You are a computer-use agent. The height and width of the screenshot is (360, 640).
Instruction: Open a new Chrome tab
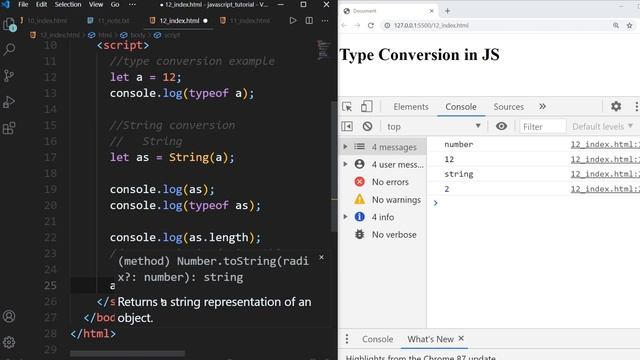[x=447, y=11]
